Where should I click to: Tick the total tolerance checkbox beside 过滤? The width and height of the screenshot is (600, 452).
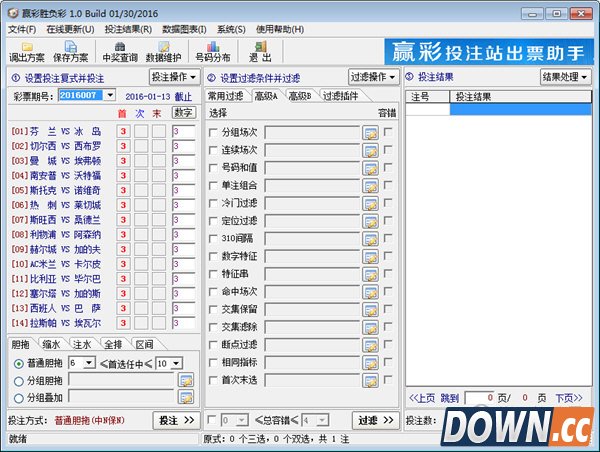(211, 420)
